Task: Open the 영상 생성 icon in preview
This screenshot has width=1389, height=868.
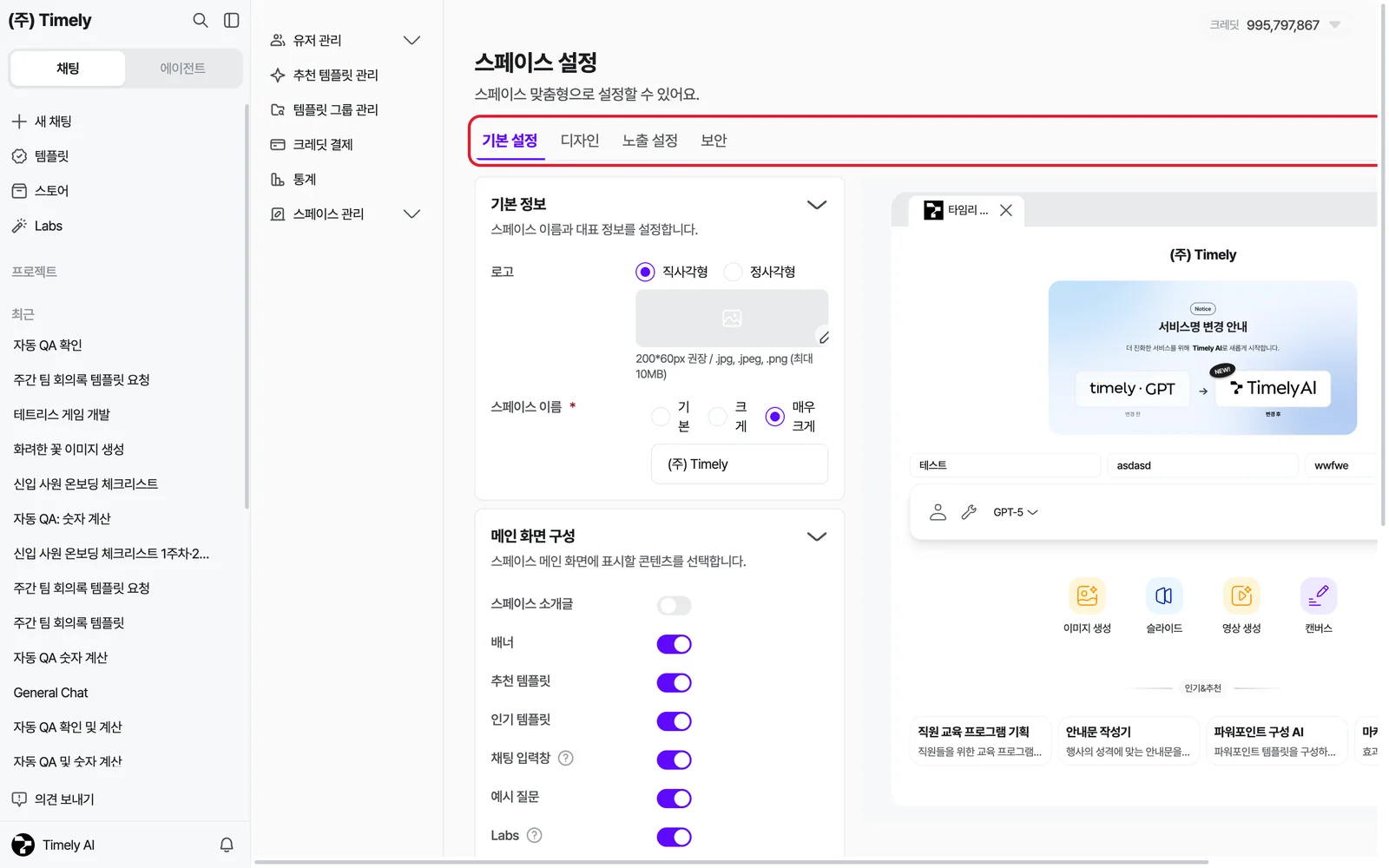Action: tap(1241, 595)
